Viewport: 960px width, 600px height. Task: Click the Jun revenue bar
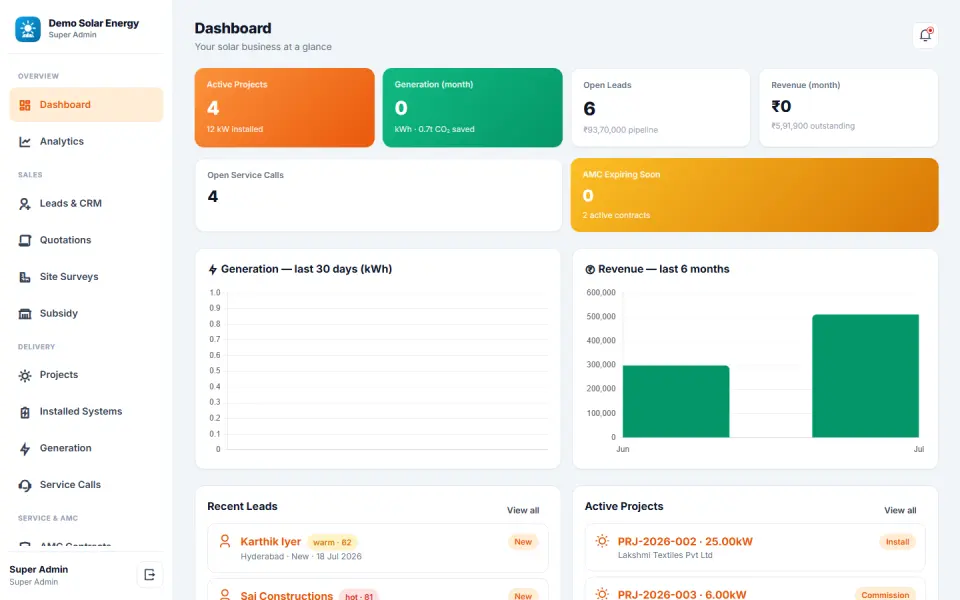click(x=676, y=402)
